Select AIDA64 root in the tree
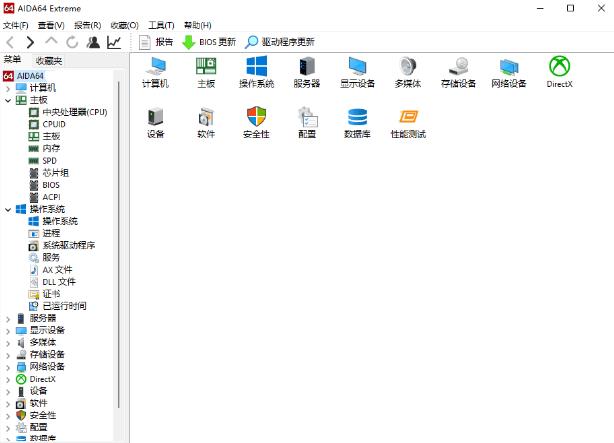The width and height of the screenshot is (614, 443). pos(24,76)
